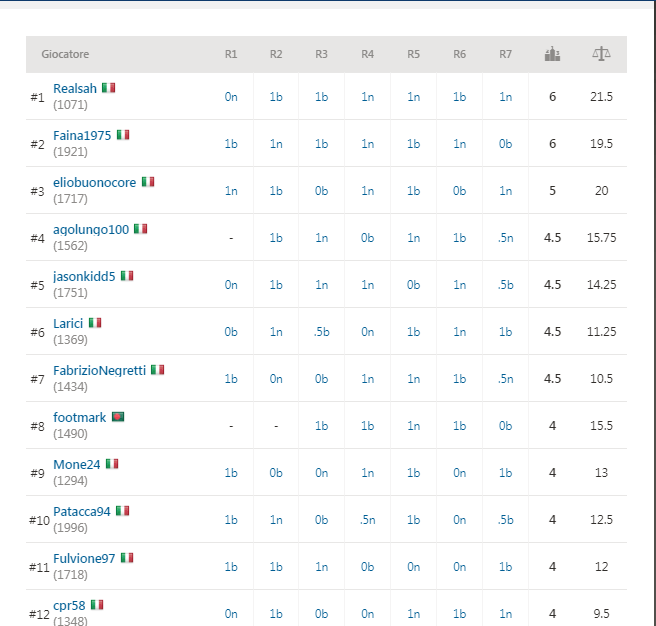The image size is (656, 626).
Task: Click the balance scale tiebreak icon
Action: pyautogui.click(x=601, y=54)
